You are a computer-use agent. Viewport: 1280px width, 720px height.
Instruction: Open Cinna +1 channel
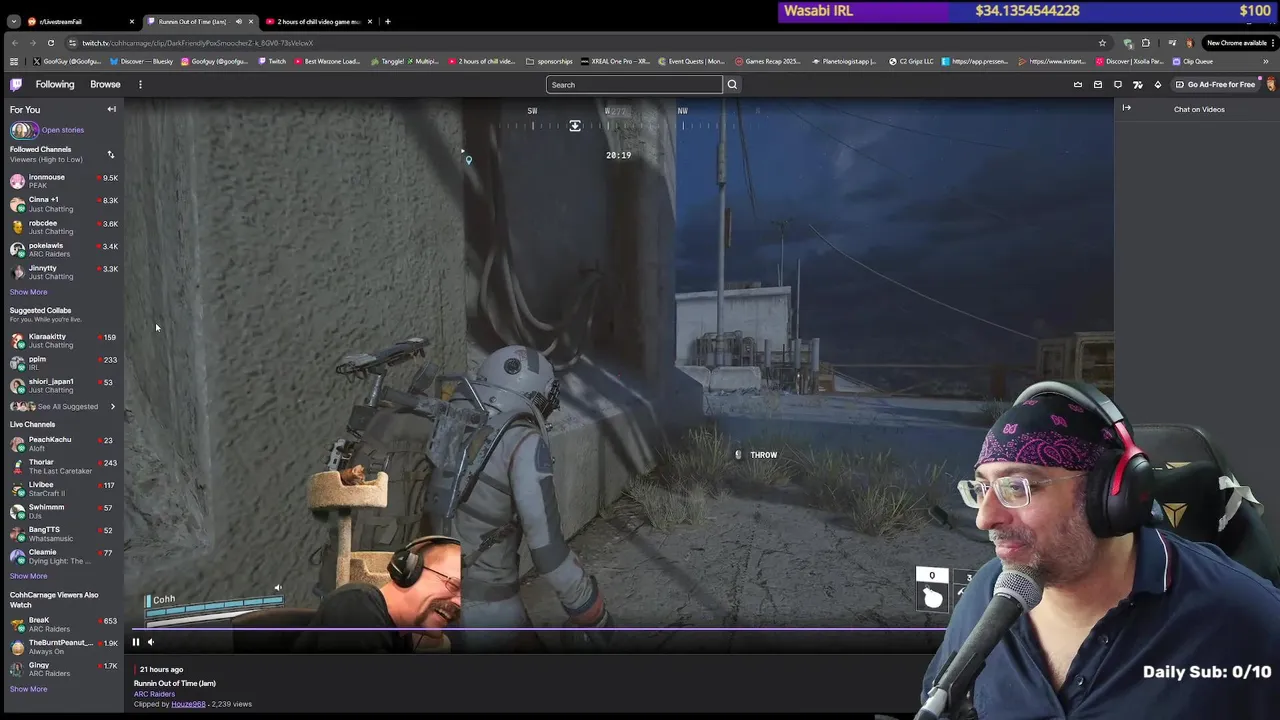[62, 204]
